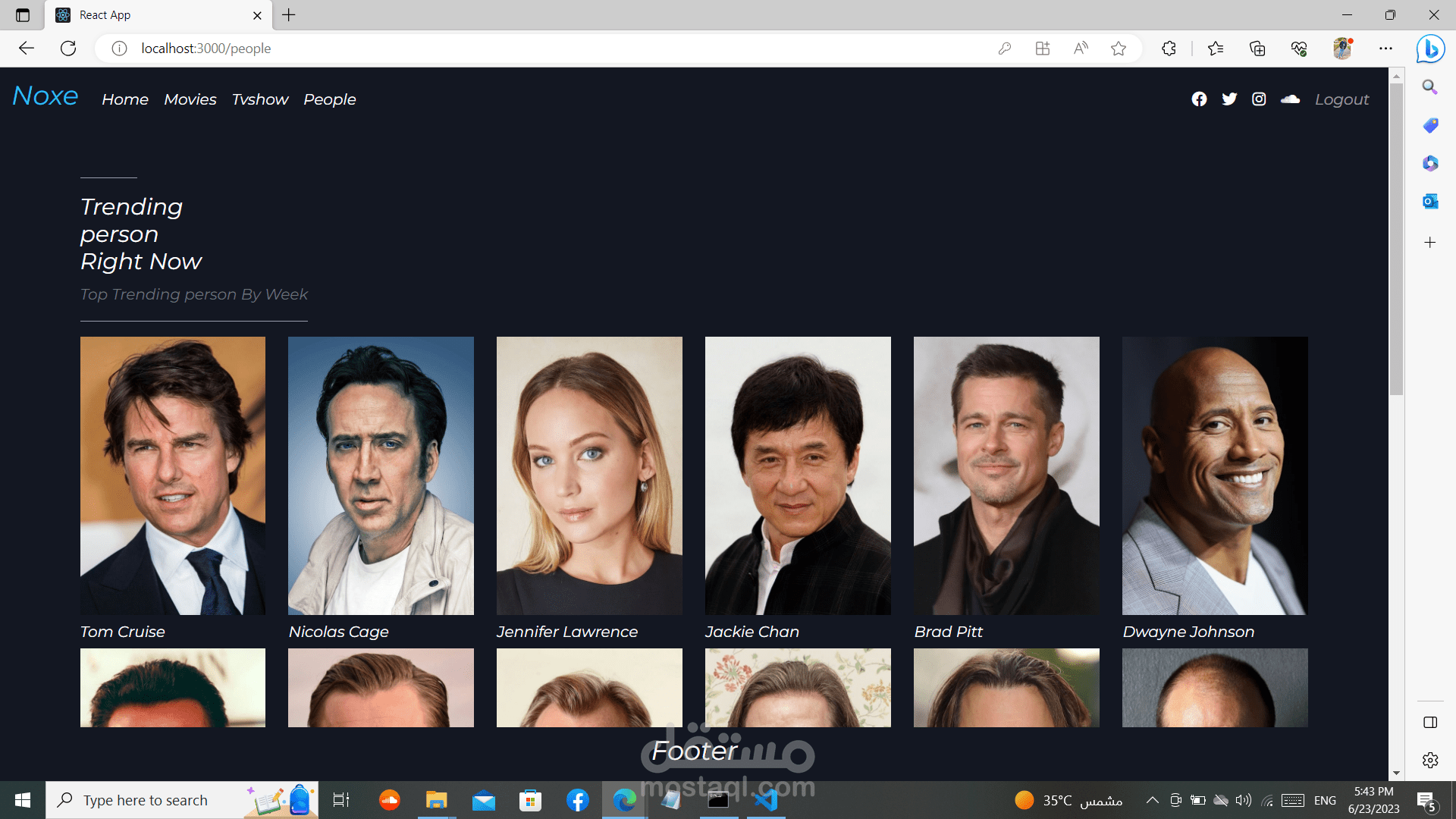Select the Dwayne Johnson portrait
1456x819 pixels.
click(1215, 475)
